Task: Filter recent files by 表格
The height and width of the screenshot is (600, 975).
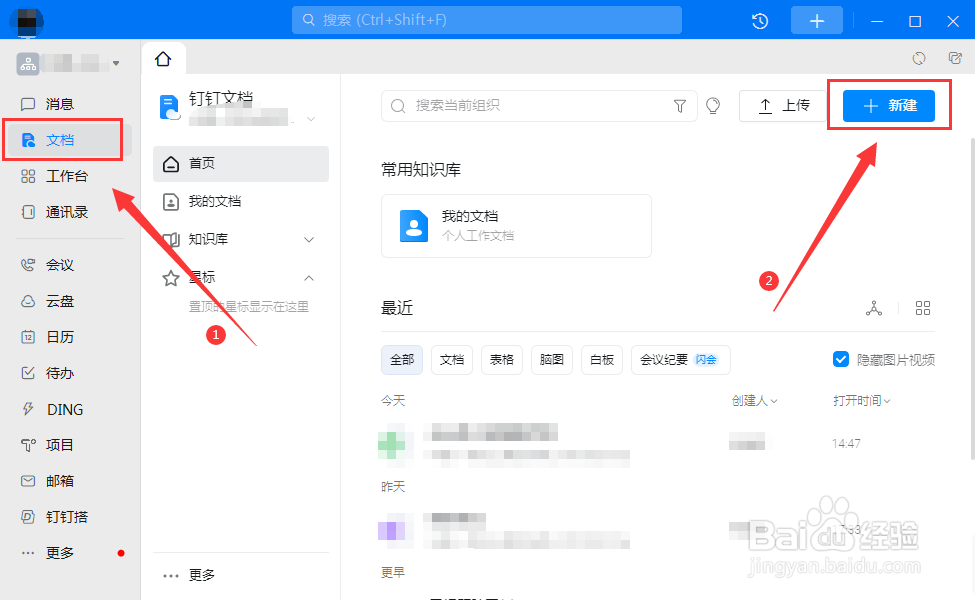Action: (502, 360)
